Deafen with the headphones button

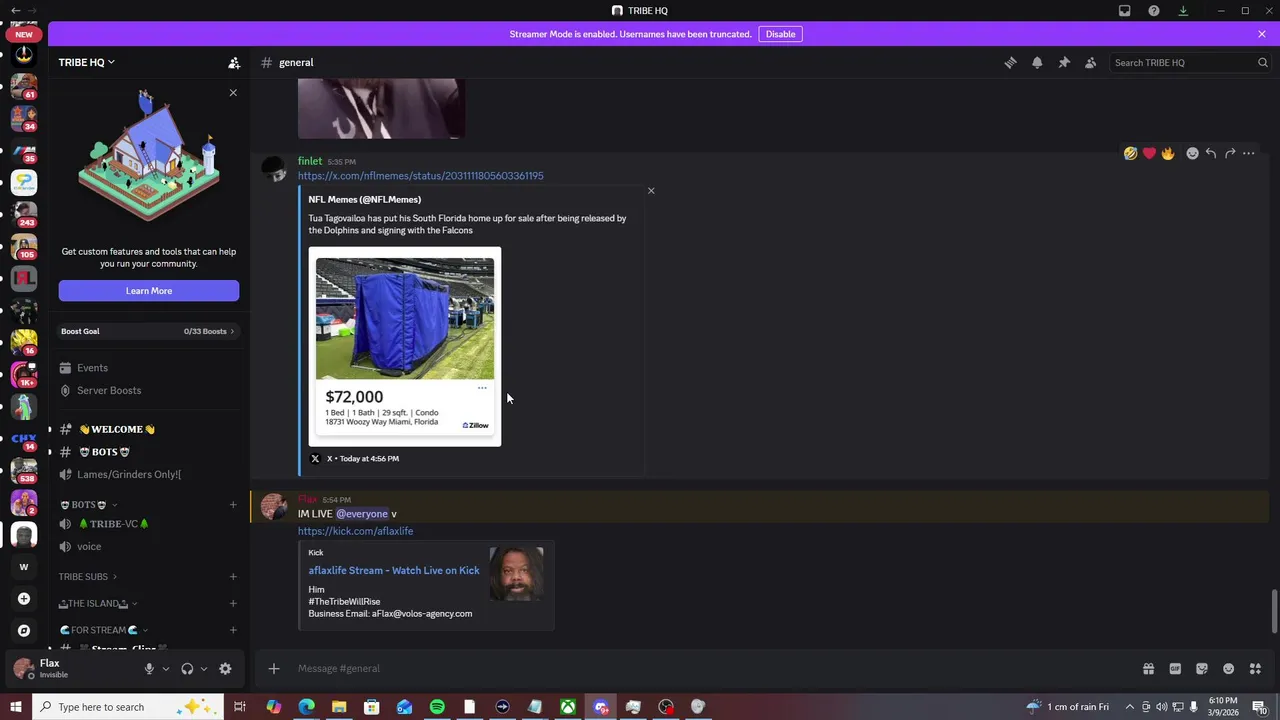pyautogui.click(x=187, y=669)
